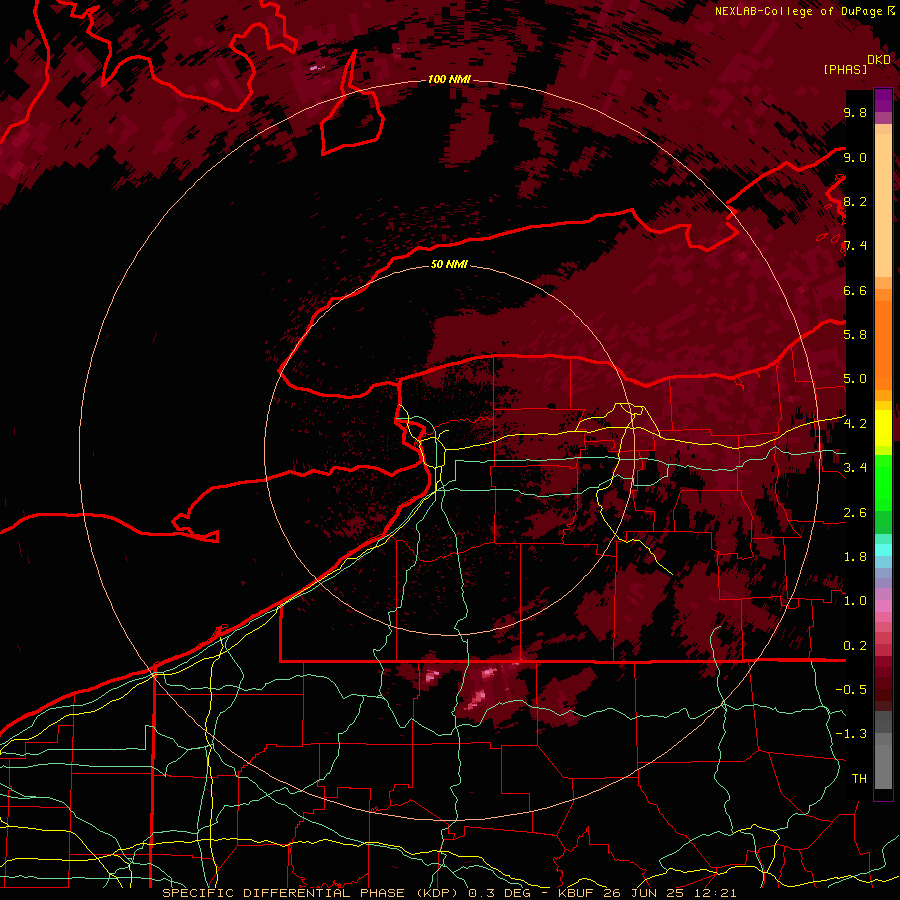Click the 0.2 value on color scale
This screenshot has height=900, width=900.
[x=855, y=646]
